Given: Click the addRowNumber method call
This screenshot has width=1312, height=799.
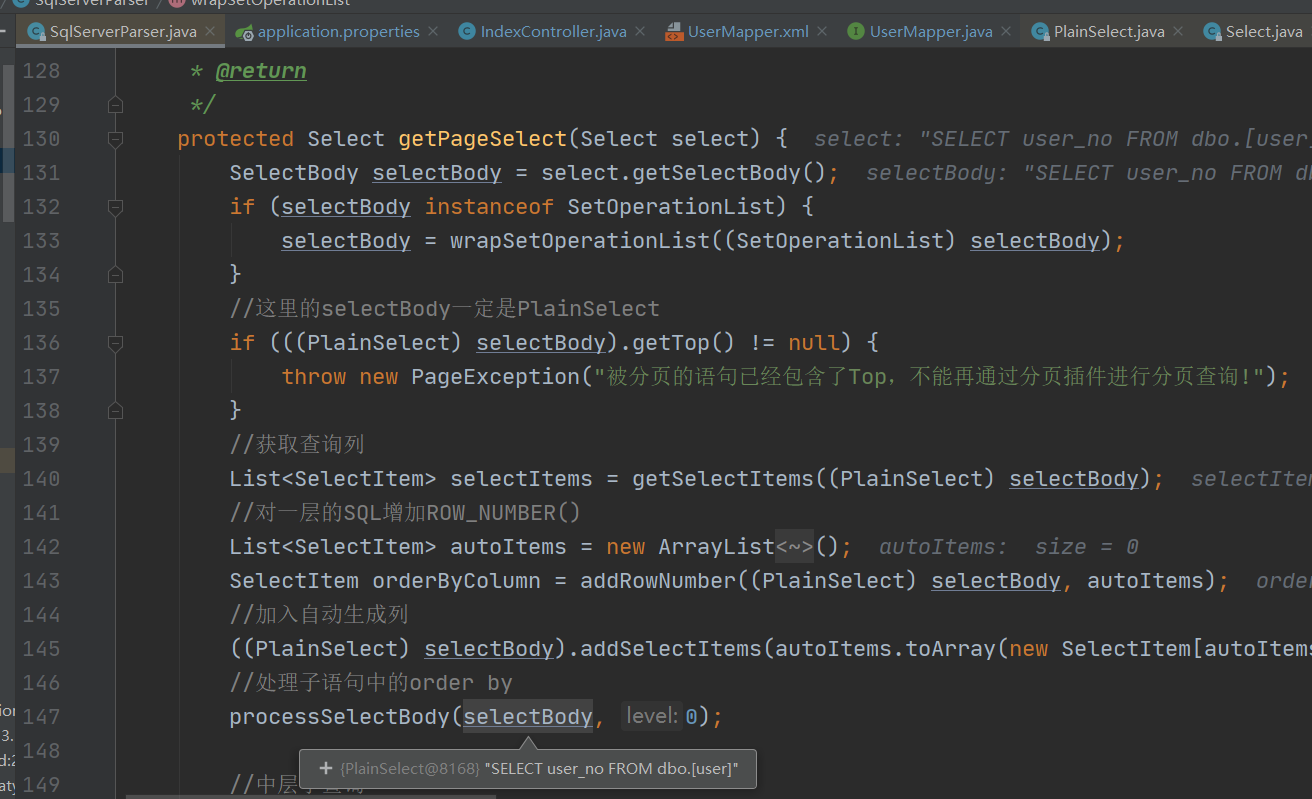Looking at the screenshot, I should tap(658, 581).
